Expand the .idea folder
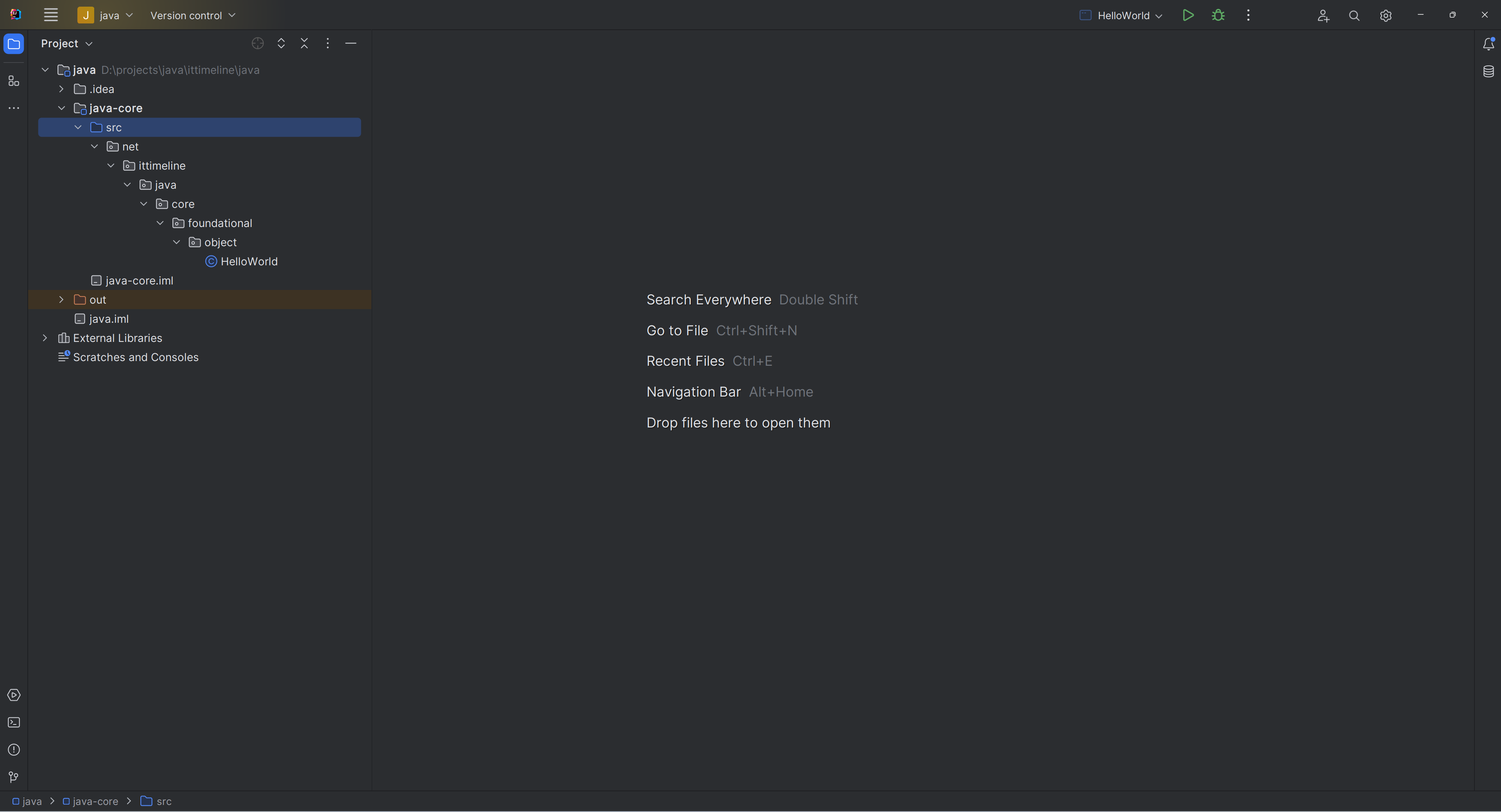 (x=61, y=89)
